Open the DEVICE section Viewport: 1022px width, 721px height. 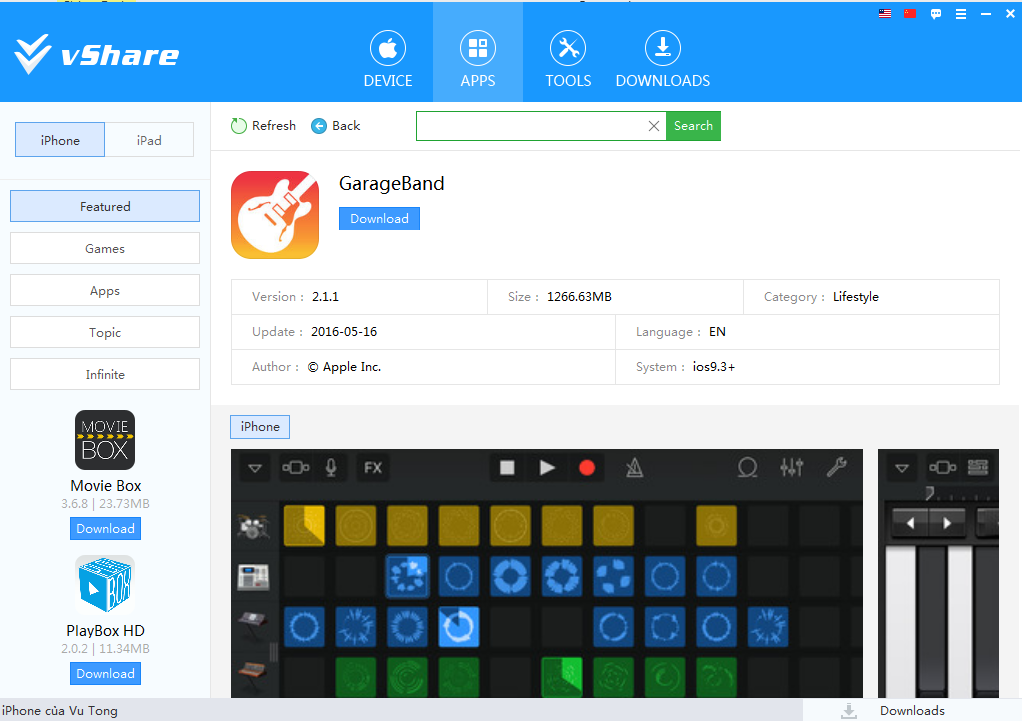click(x=388, y=60)
